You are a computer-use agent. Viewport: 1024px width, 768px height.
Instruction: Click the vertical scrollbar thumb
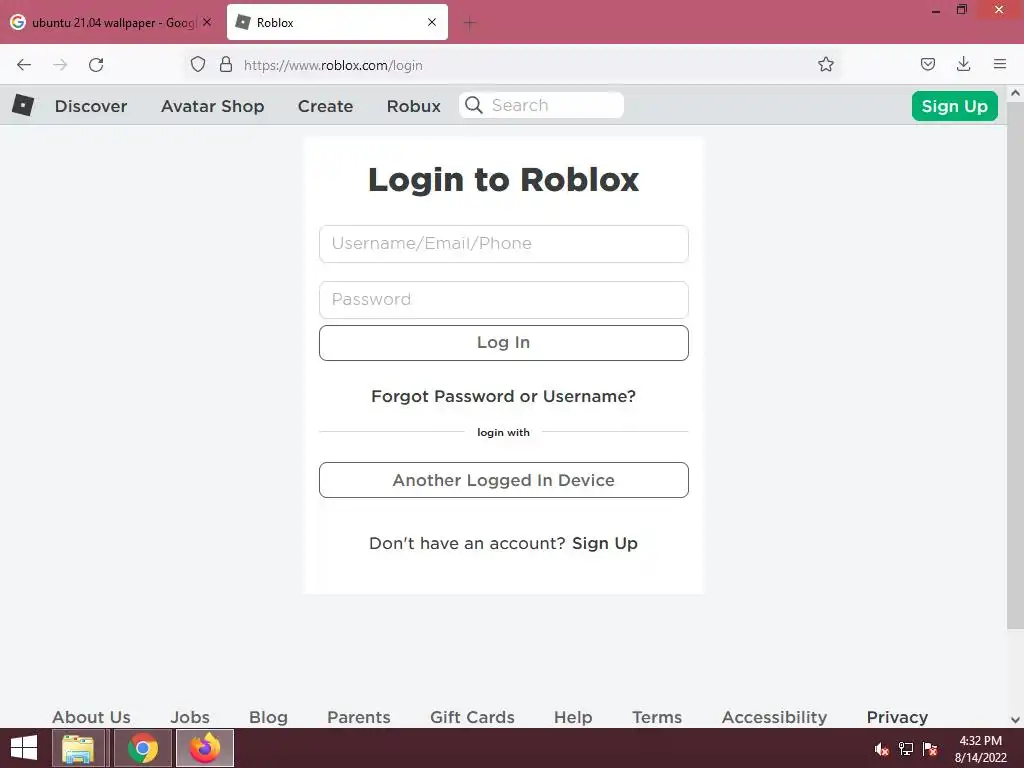(x=1015, y=365)
